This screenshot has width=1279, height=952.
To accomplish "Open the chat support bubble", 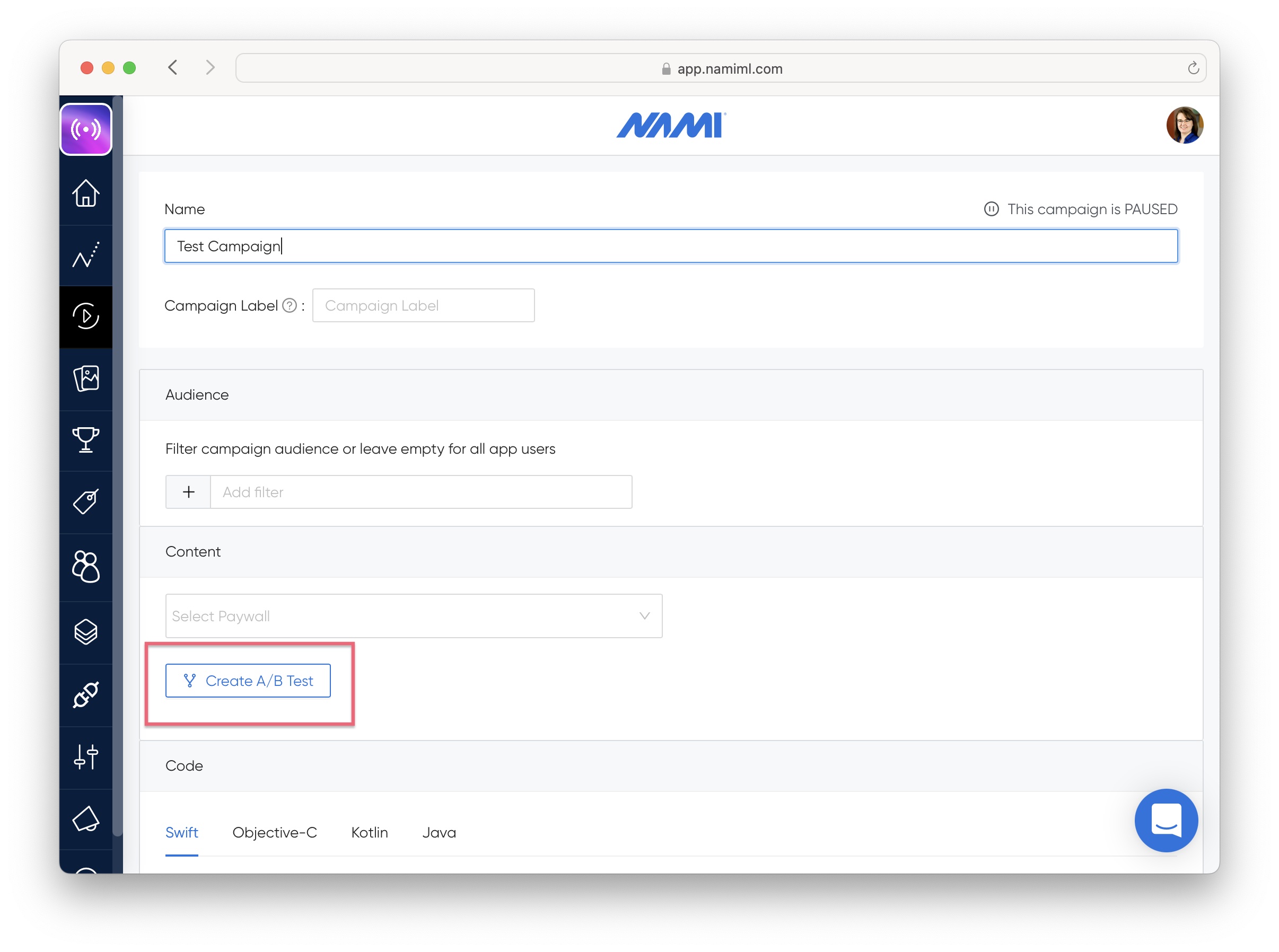I will [x=1166, y=820].
